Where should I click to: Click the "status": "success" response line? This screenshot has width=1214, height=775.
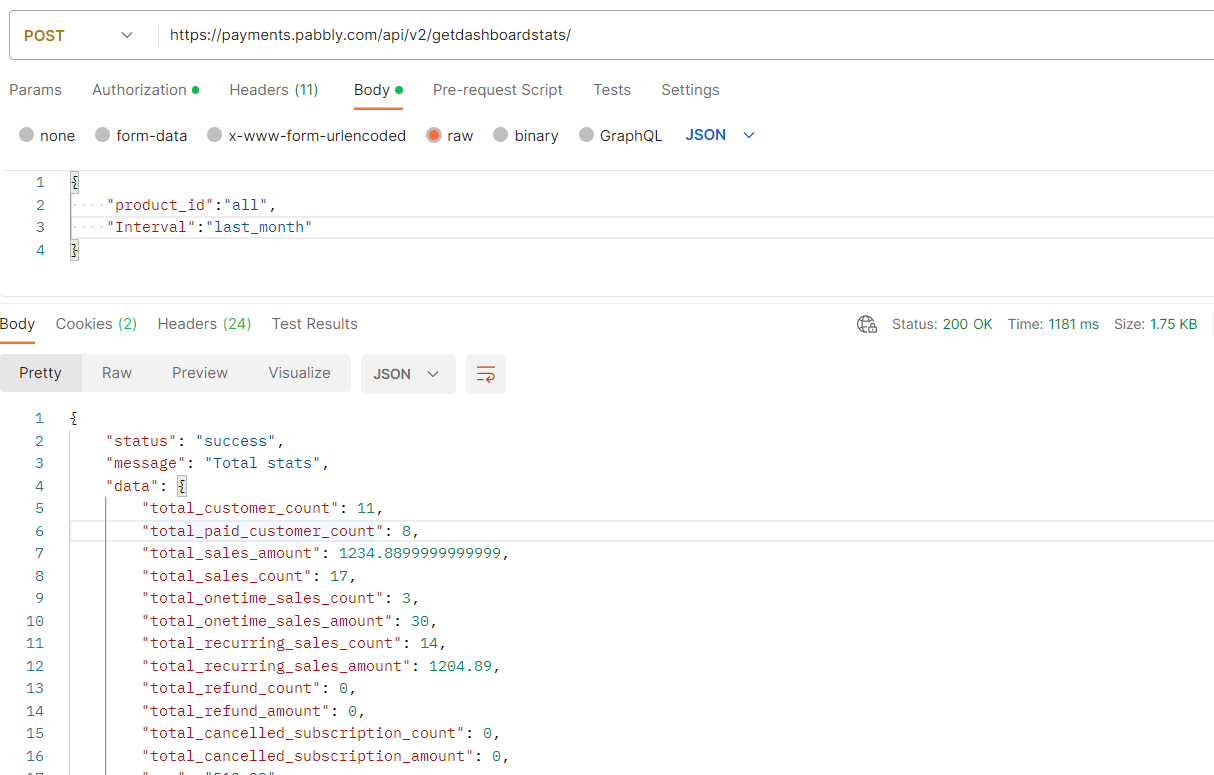click(196, 441)
